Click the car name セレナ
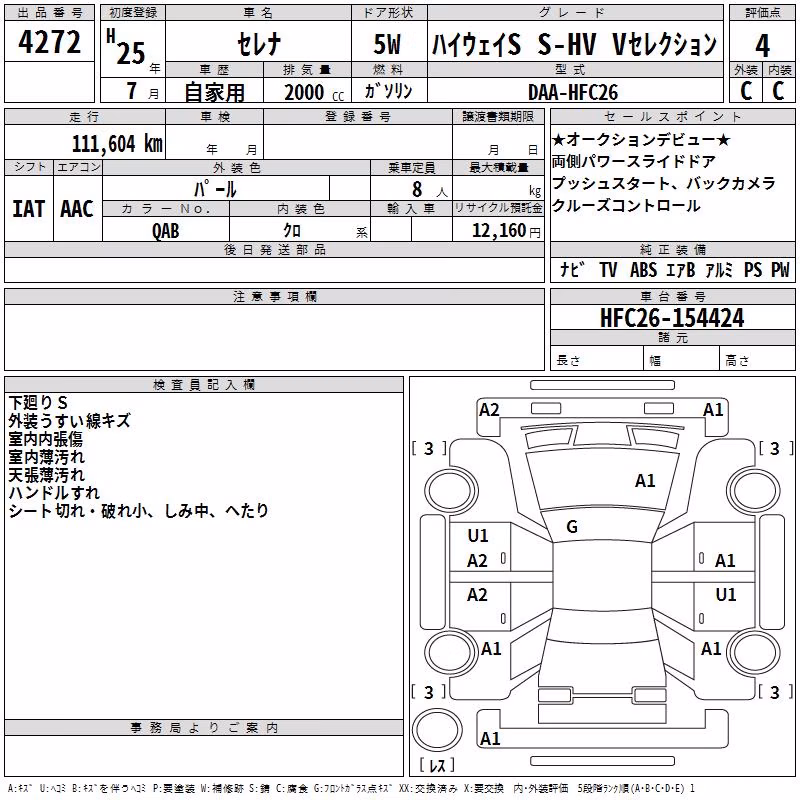The height and width of the screenshot is (800, 800). [259, 43]
